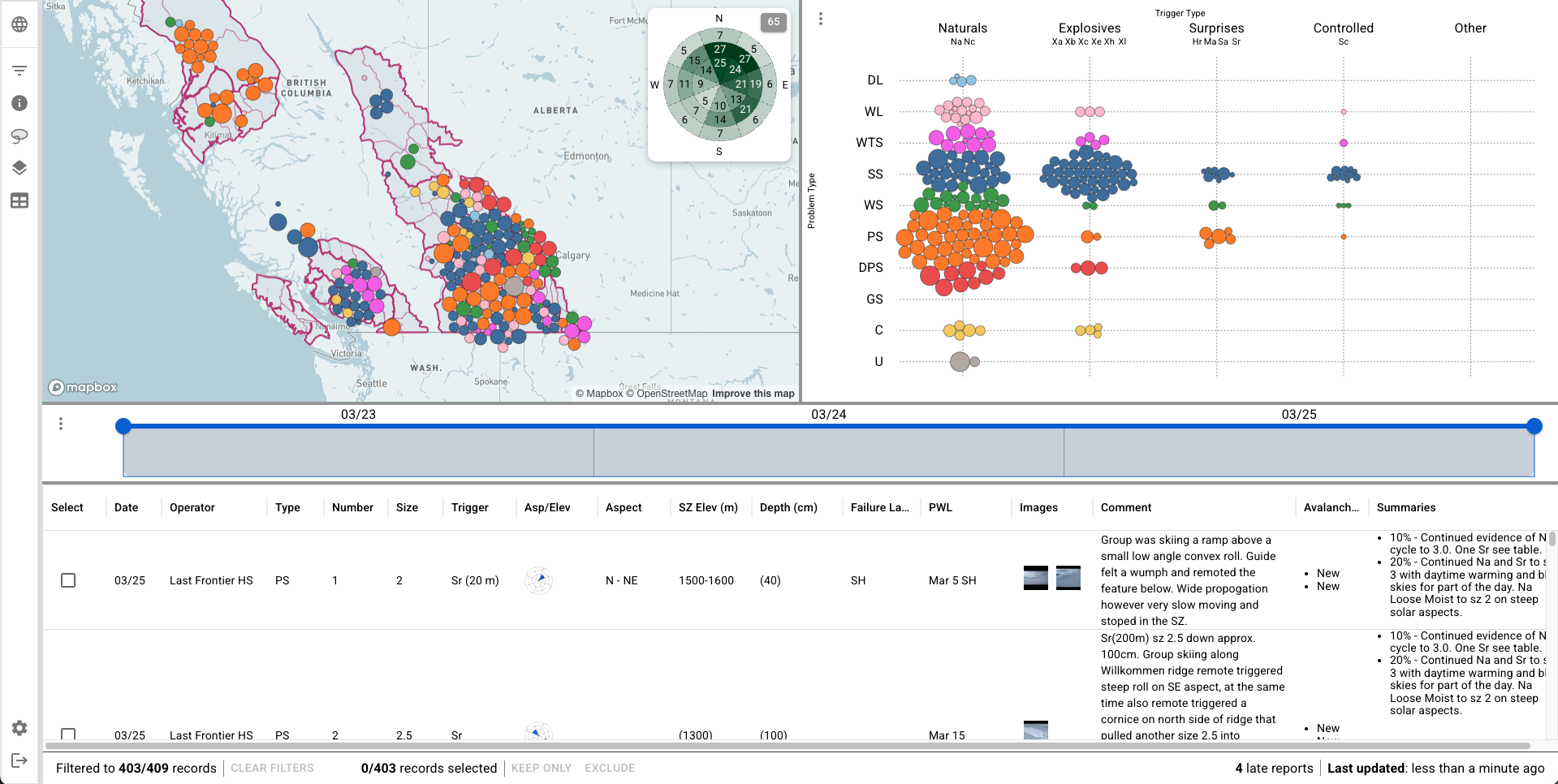The height and width of the screenshot is (784, 1558).
Task: Check the second row's select checkbox
Action: pyautogui.click(x=68, y=734)
